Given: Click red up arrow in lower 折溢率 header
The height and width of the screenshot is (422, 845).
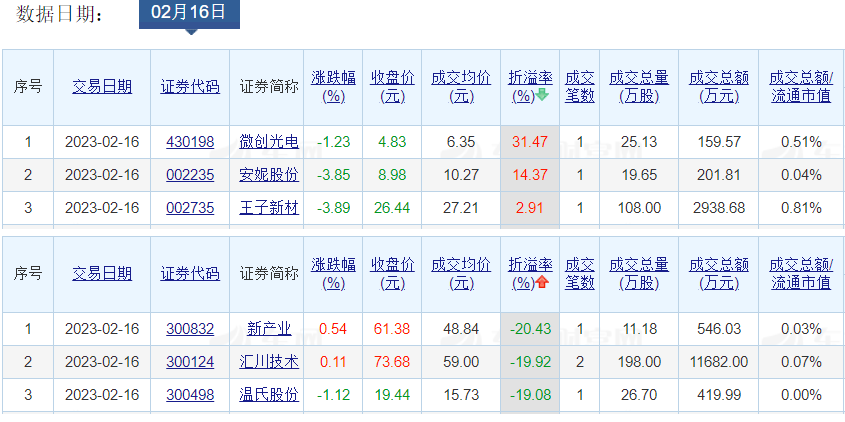Looking at the screenshot, I should pyautogui.click(x=542, y=283).
